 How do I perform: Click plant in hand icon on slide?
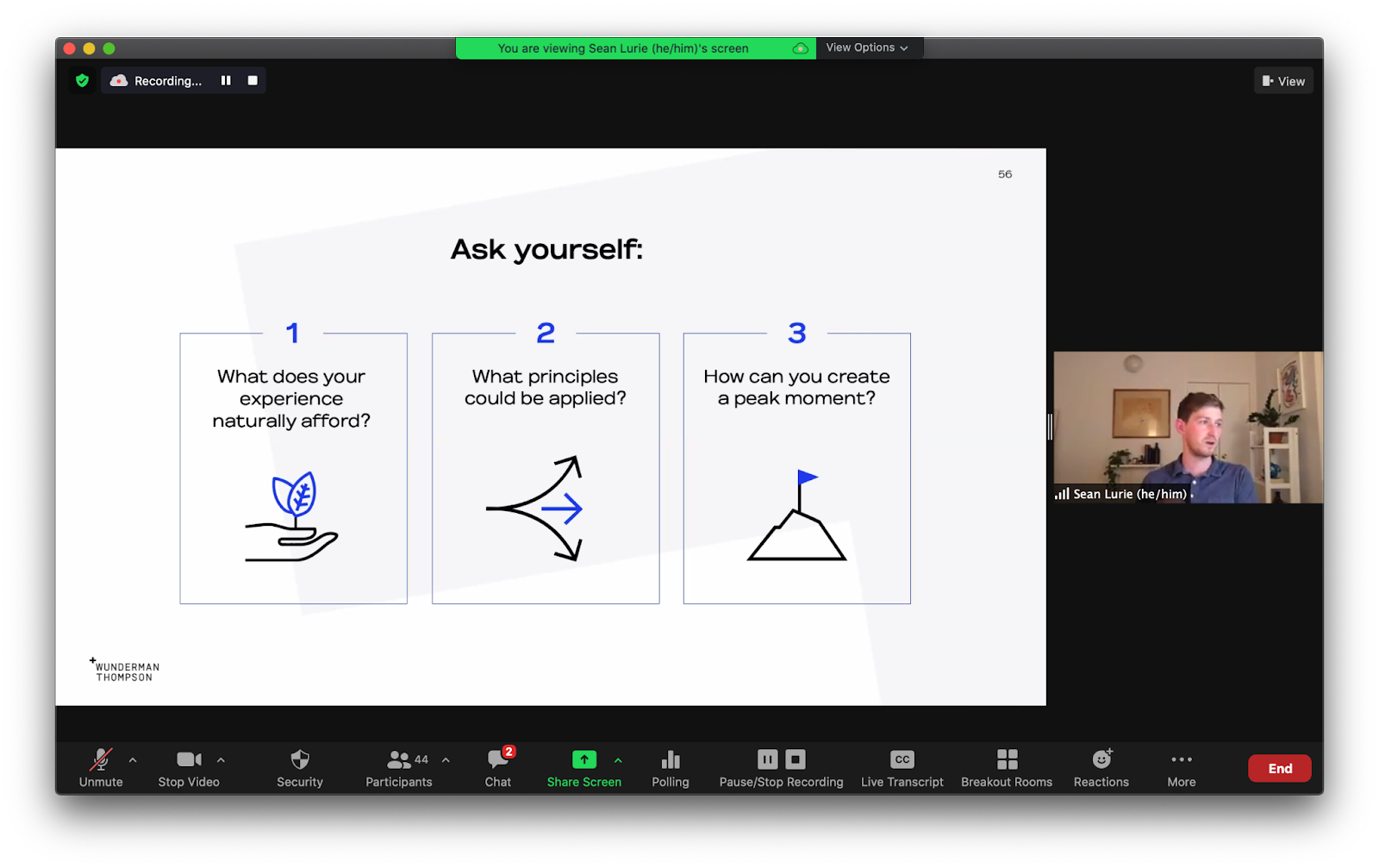pos(291,516)
